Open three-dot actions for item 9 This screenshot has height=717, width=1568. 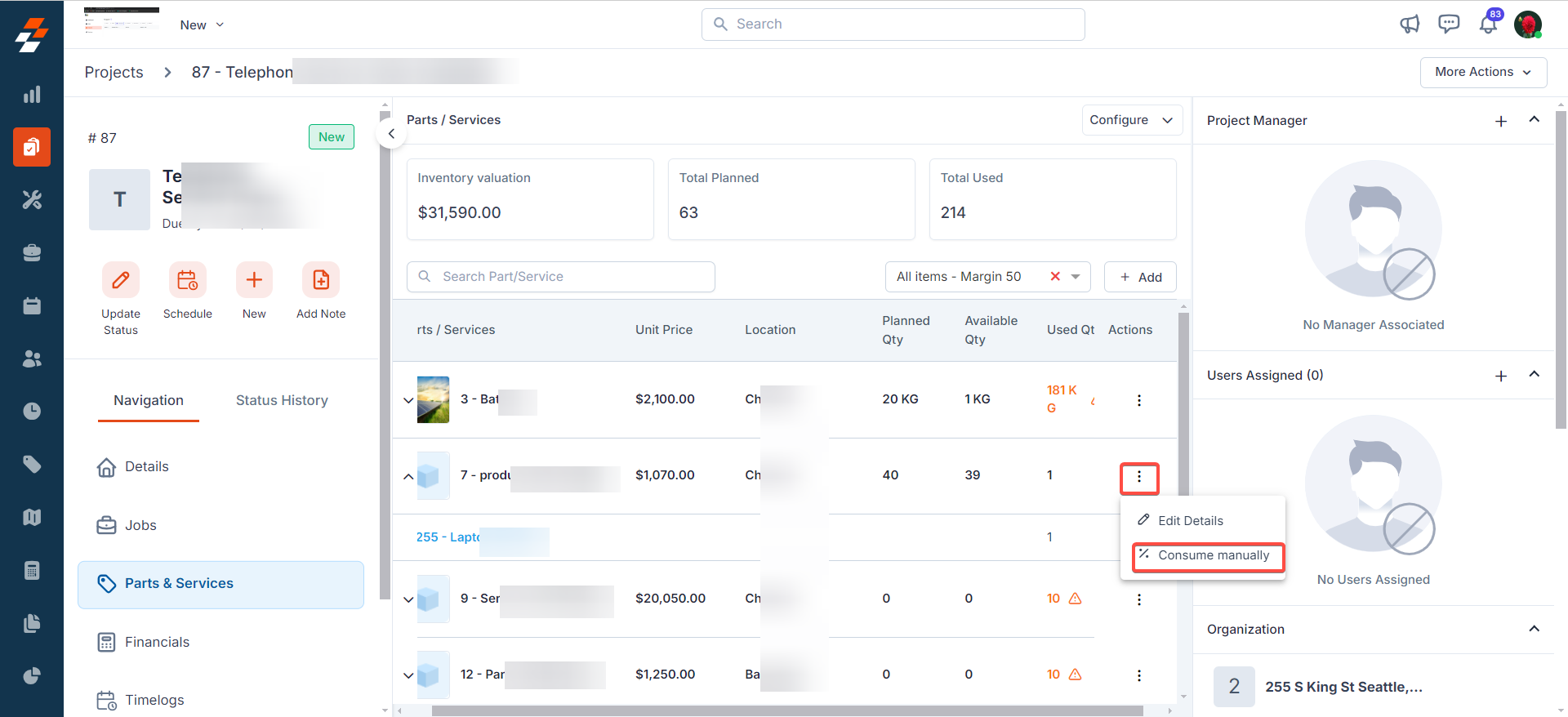click(x=1138, y=599)
